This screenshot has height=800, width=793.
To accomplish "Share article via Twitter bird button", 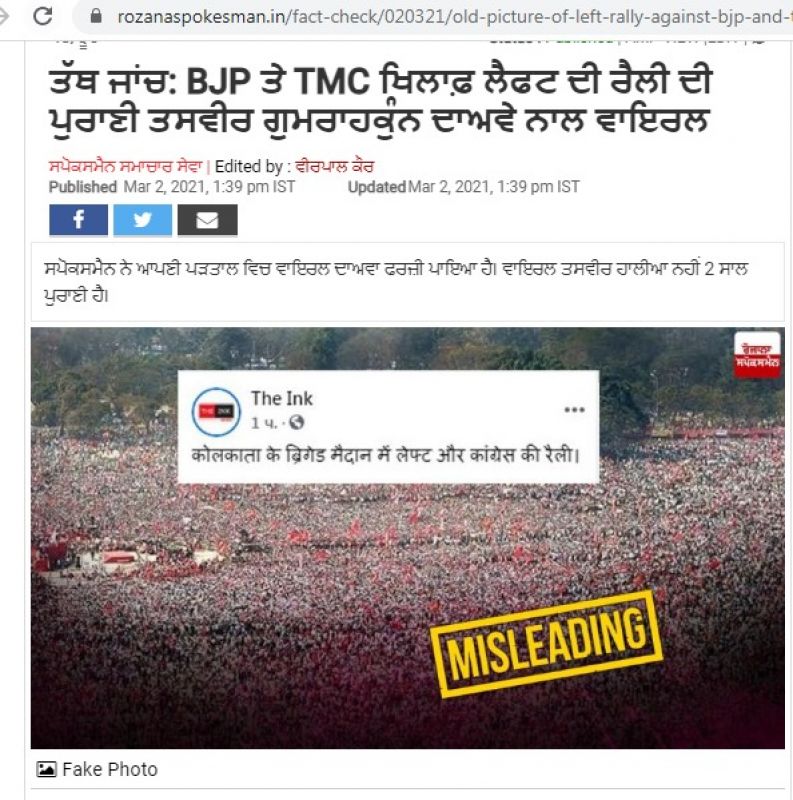I will [142, 220].
